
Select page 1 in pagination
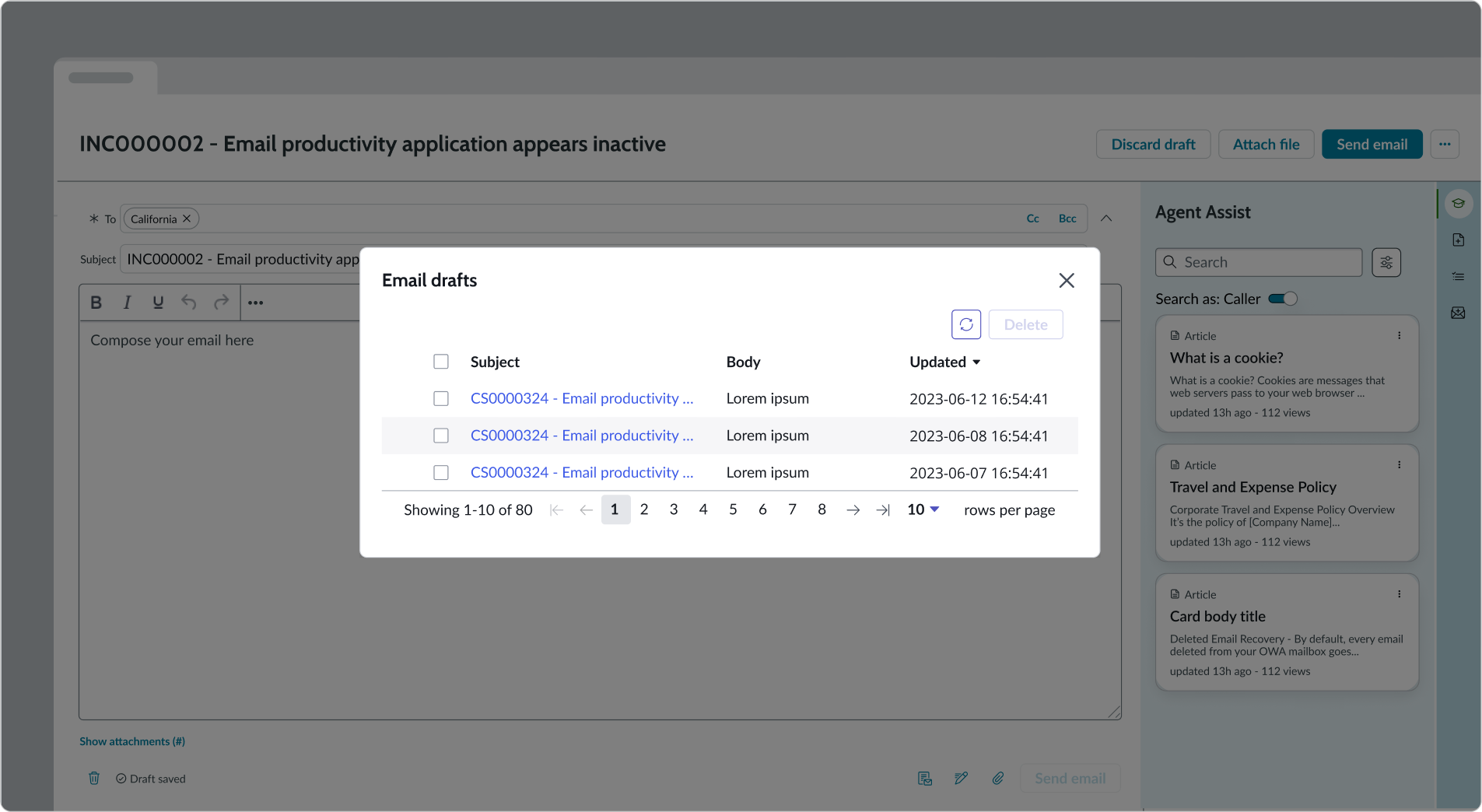click(x=615, y=509)
